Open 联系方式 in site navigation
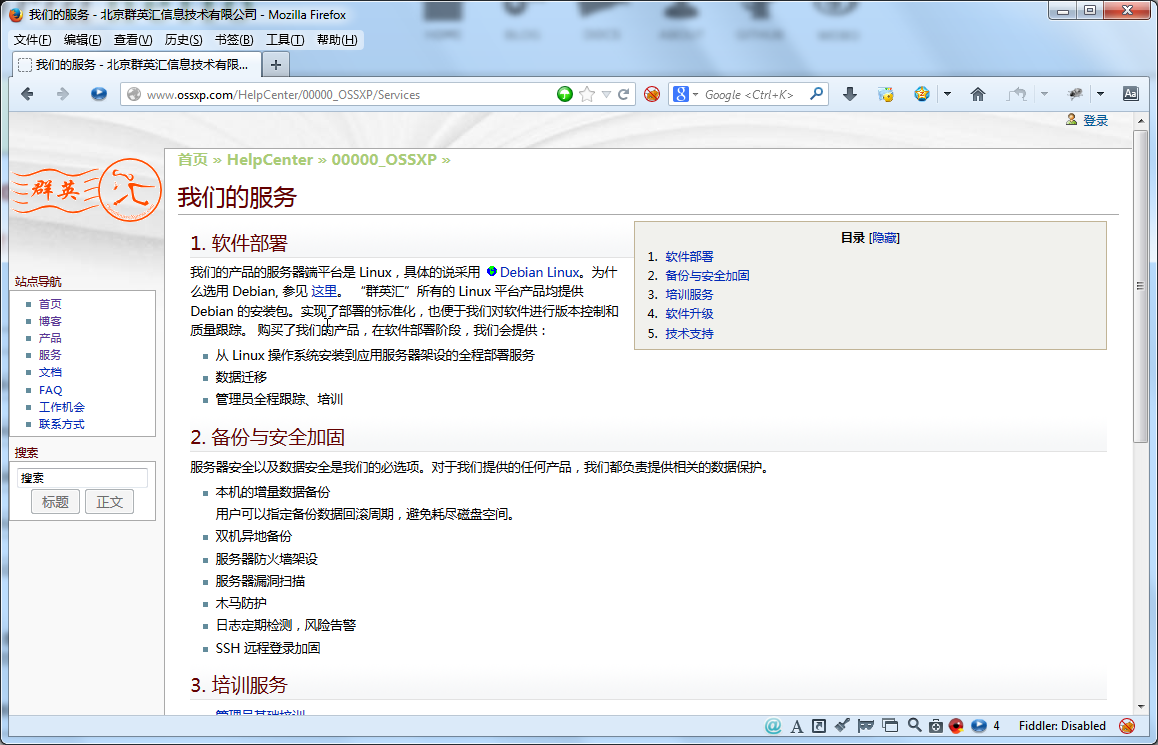1158x745 pixels. (x=61, y=424)
